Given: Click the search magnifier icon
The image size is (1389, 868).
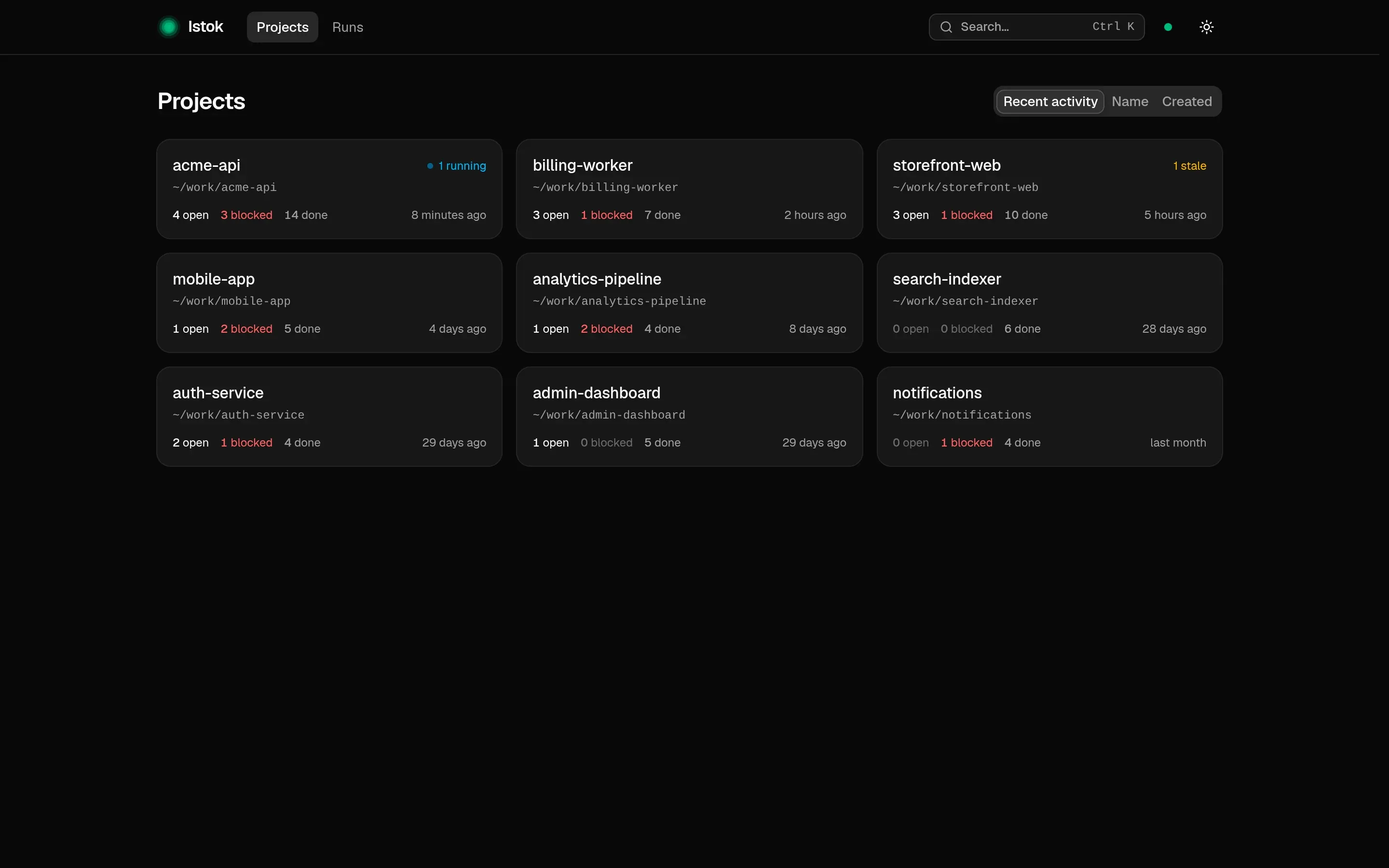Looking at the screenshot, I should pos(946,27).
